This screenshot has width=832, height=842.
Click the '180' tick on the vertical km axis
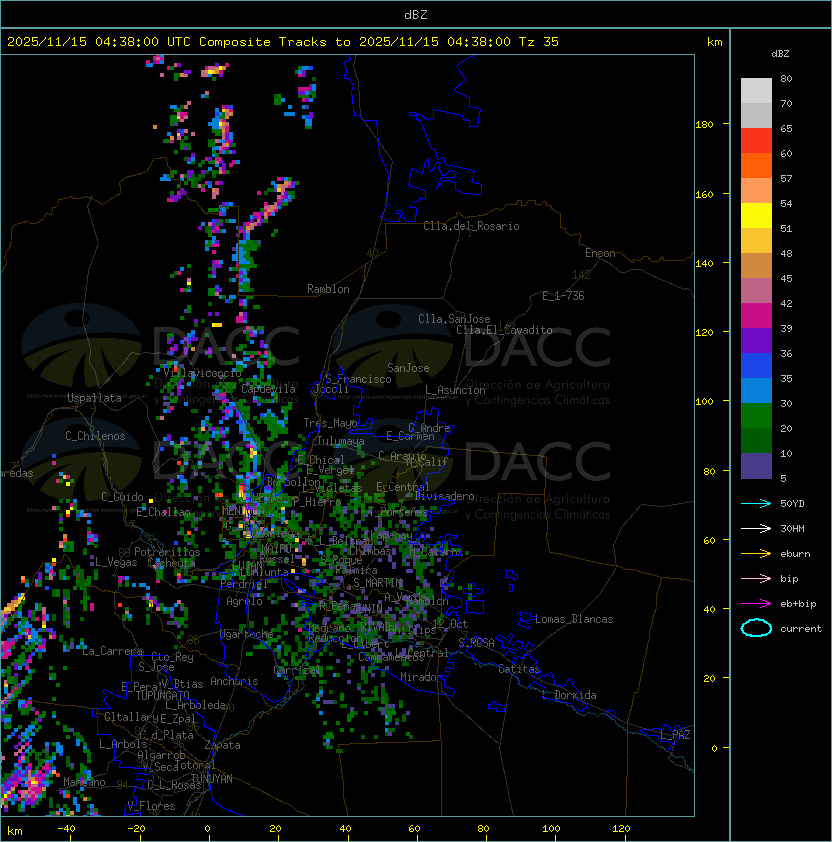pyautogui.click(x=704, y=125)
